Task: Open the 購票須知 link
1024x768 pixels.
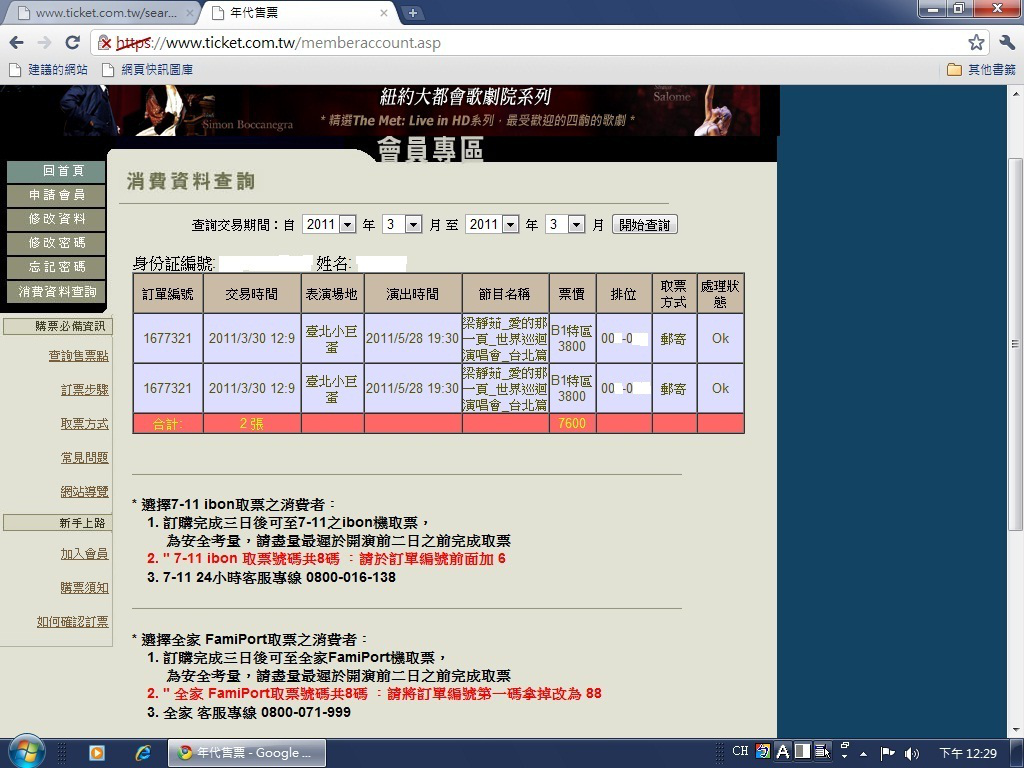Action: [85, 588]
